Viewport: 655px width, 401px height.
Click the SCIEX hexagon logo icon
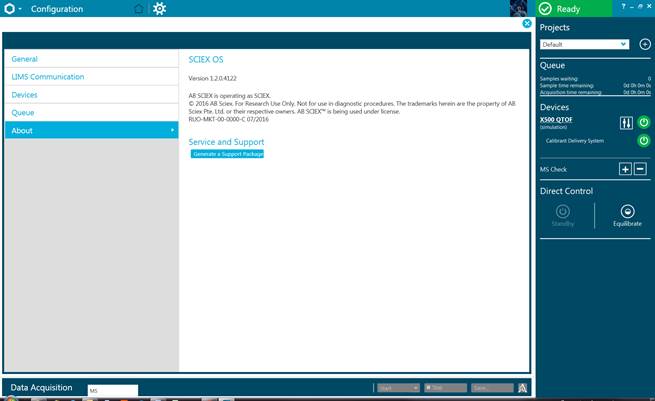(x=9, y=8)
